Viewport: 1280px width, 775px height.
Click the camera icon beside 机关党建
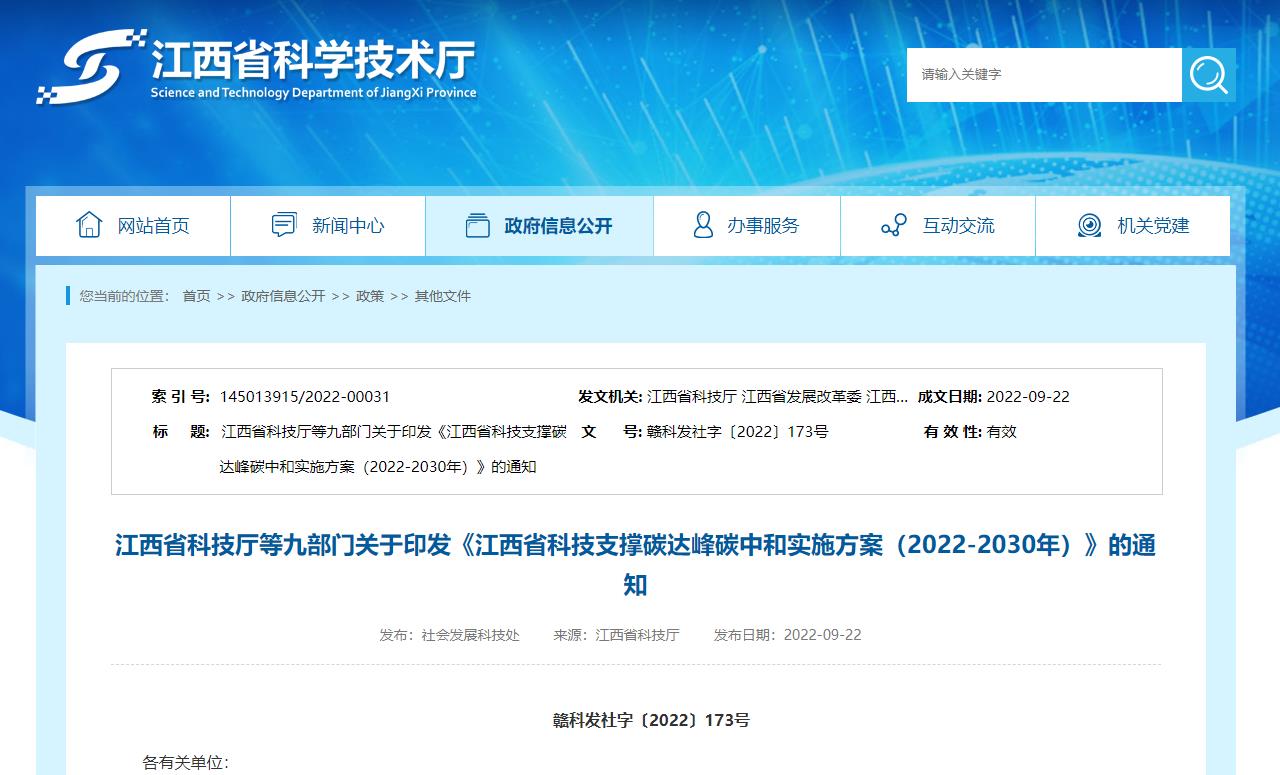pos(1087,225)
